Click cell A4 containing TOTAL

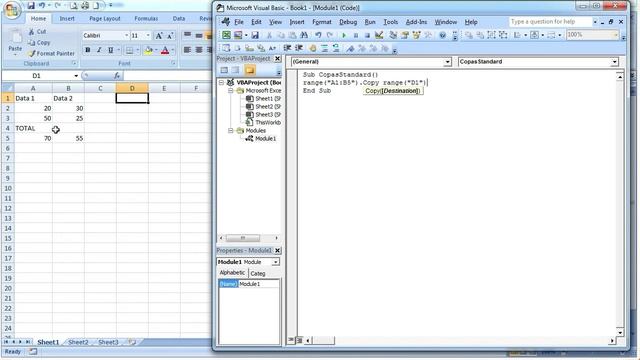pyautogui.click(x=33, y=128)
